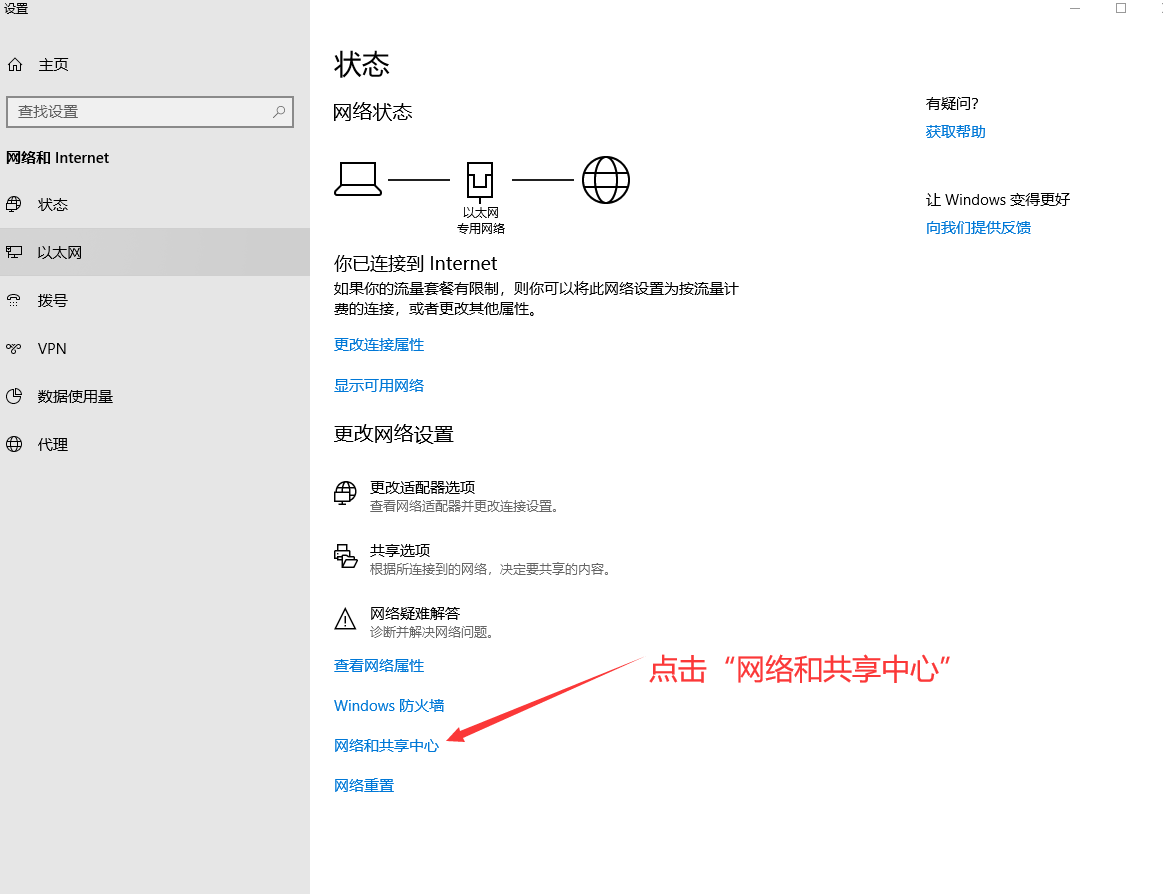Click the 数据使用量 pie chart icon
This screenshot has height=894, width=1163.
[14, 397]
